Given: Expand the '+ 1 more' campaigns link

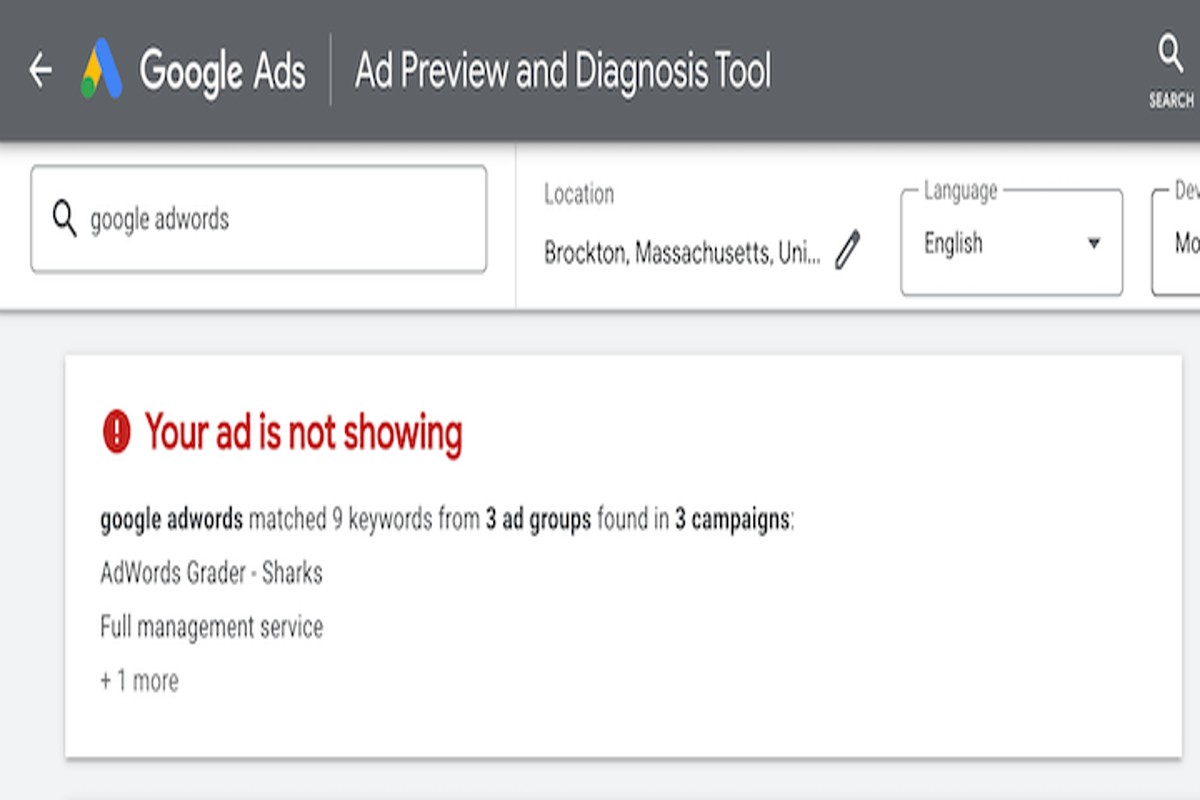Looking at the screenshot, I should (140, 681).
